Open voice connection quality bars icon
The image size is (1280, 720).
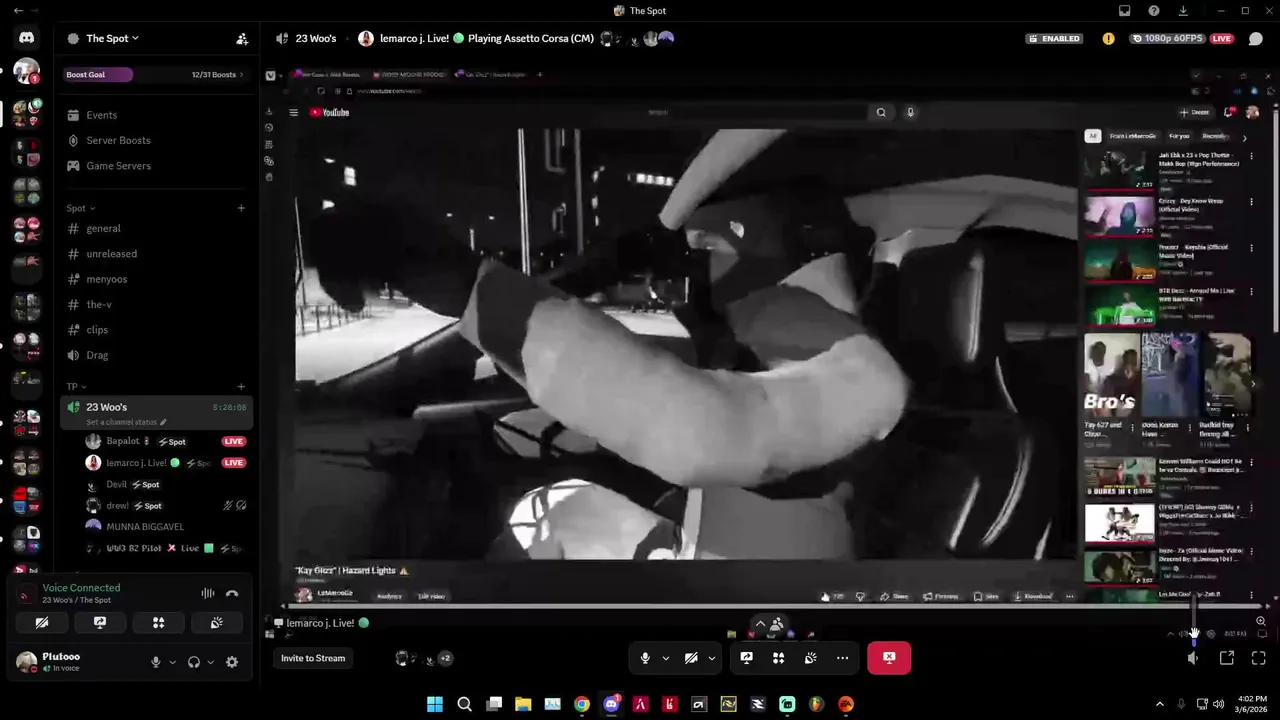coord(208,593)
